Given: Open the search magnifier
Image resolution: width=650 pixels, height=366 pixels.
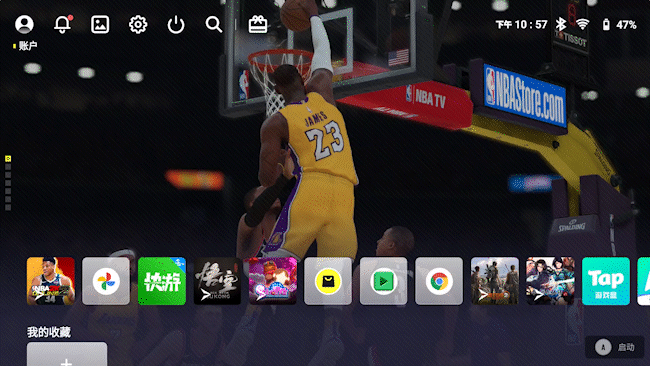Looking at the screenshot, I should pos(214,24).
